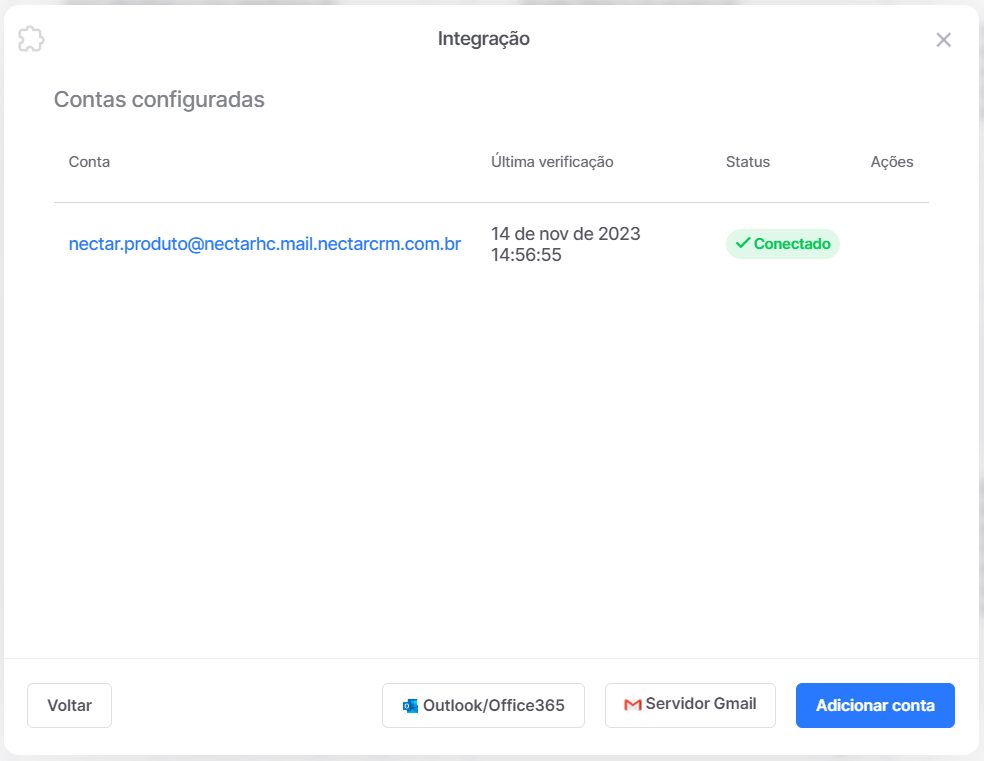This screenshot has width=984, height=761.
Task: Click the green checkmark in Conectado badge
Action: pos(743,243)
